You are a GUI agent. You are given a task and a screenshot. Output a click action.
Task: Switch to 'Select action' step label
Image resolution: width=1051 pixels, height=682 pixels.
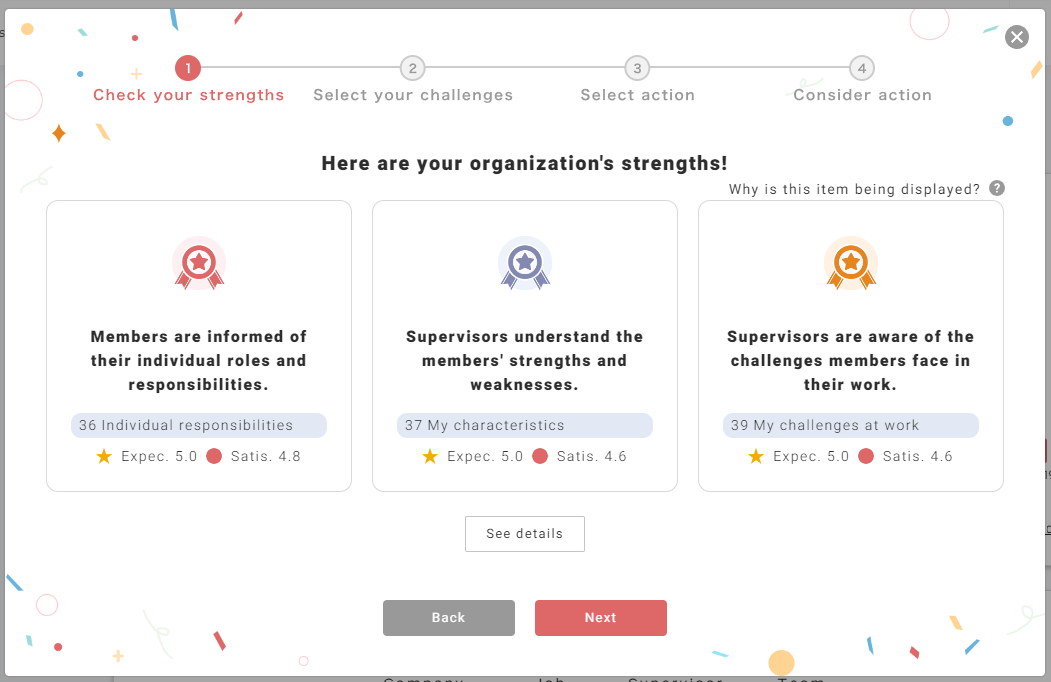638,95
